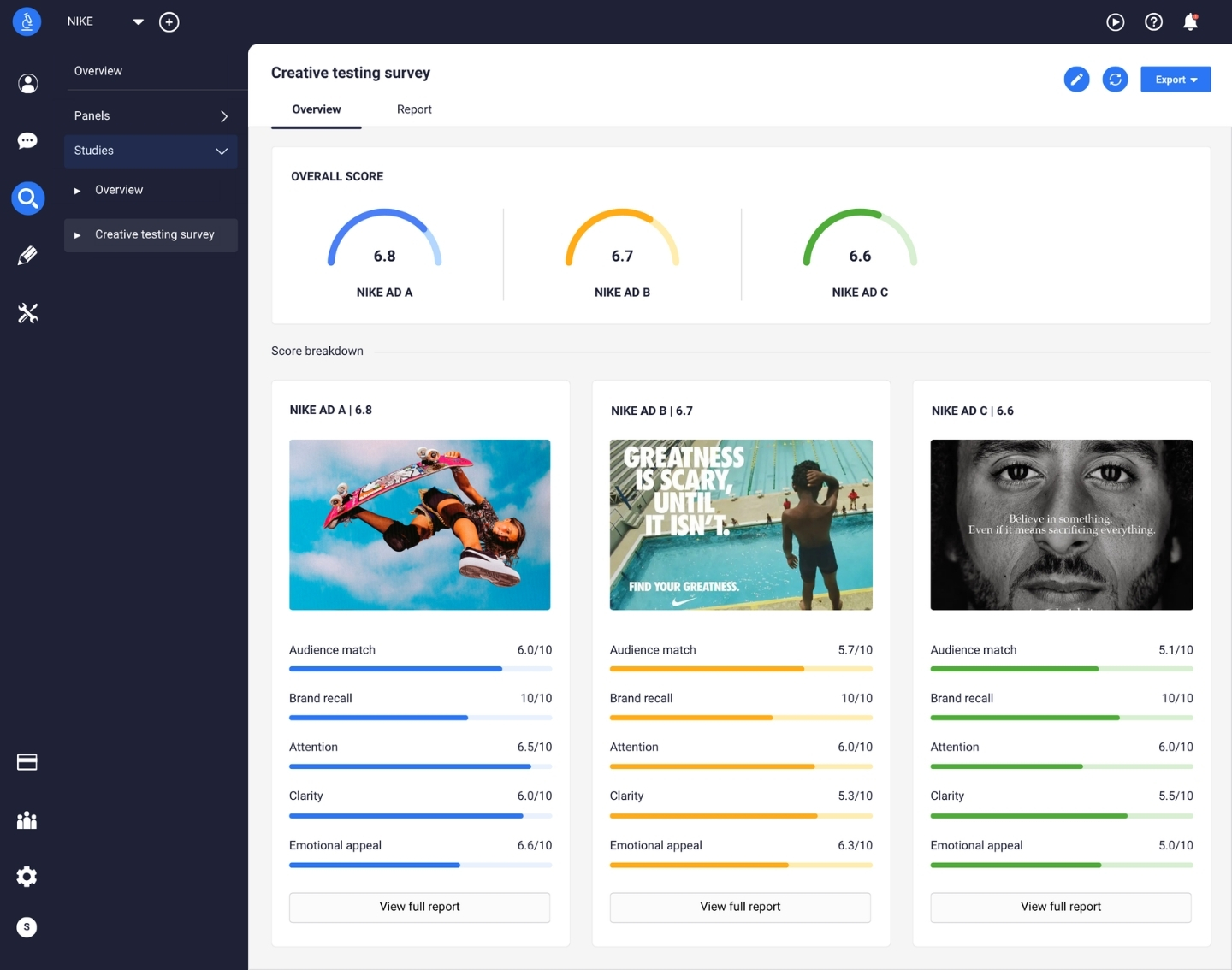Click NIKE AD A Audience match progress bar
This screenshot has width=1232, height=970.
click(420, 669)
